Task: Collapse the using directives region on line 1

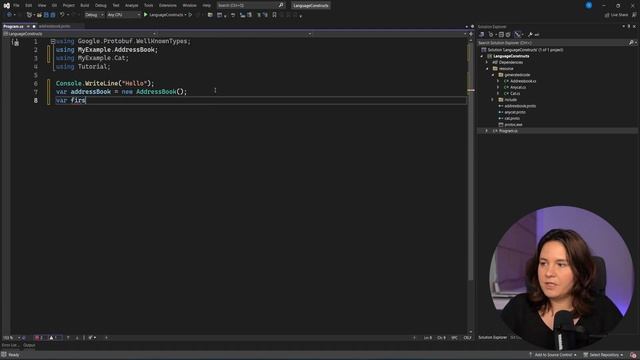Action: pos(53,41)
